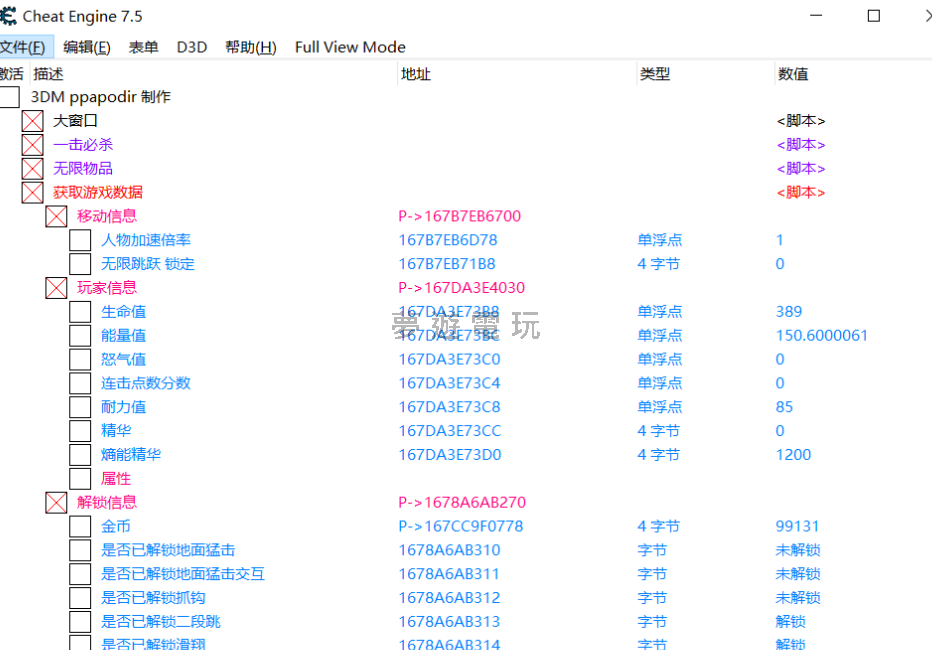The height and width of the screenshot is (650, 932).
Task: Open the D3D menu
Action: [x=192, y=47]
